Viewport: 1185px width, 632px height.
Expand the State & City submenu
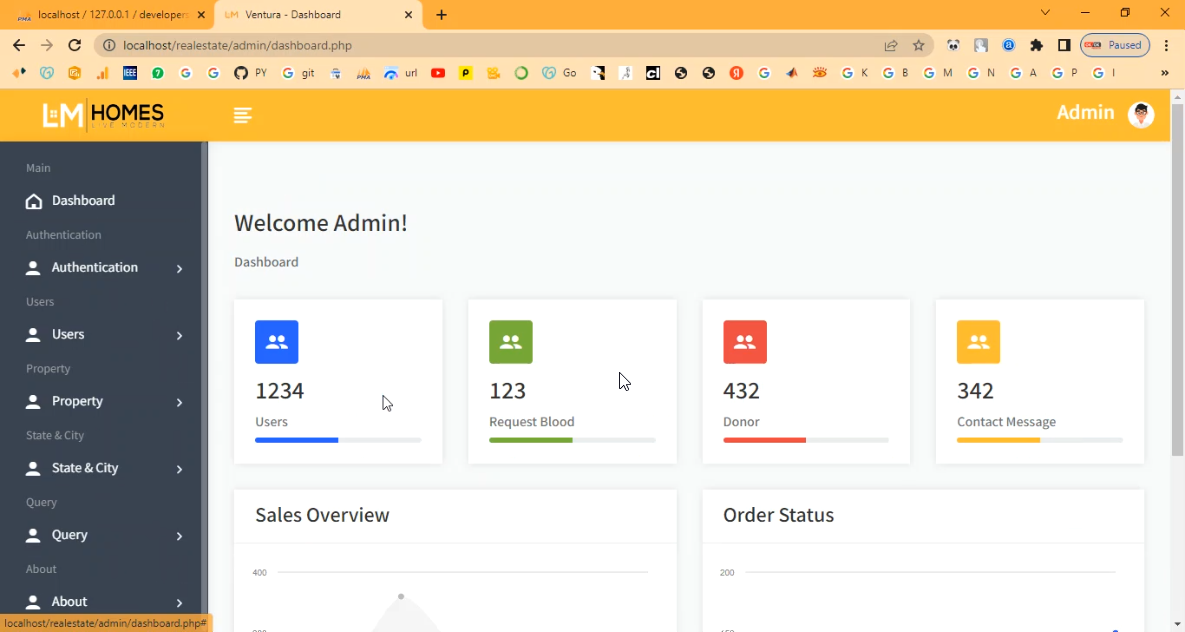click(85, 469)
